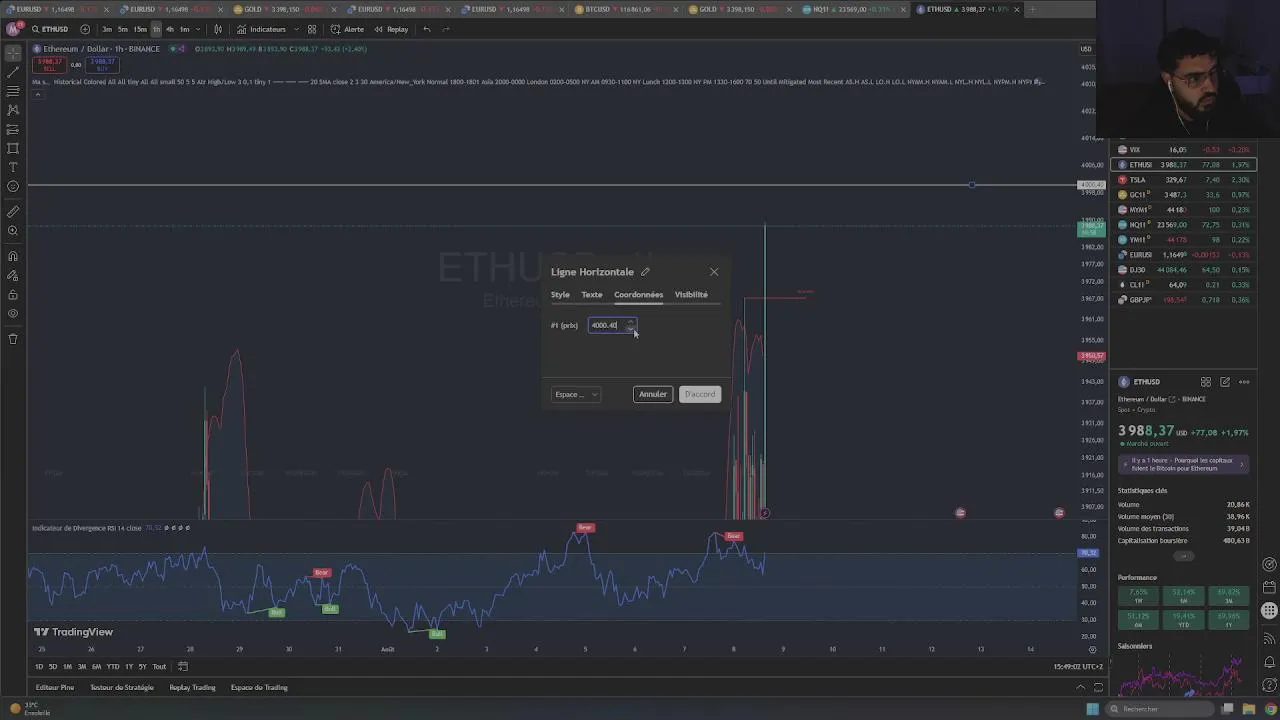The height and width of the screenshot is (720, 1280).
Task: Open the Editeur Pine tab
Action: [55, 688]
